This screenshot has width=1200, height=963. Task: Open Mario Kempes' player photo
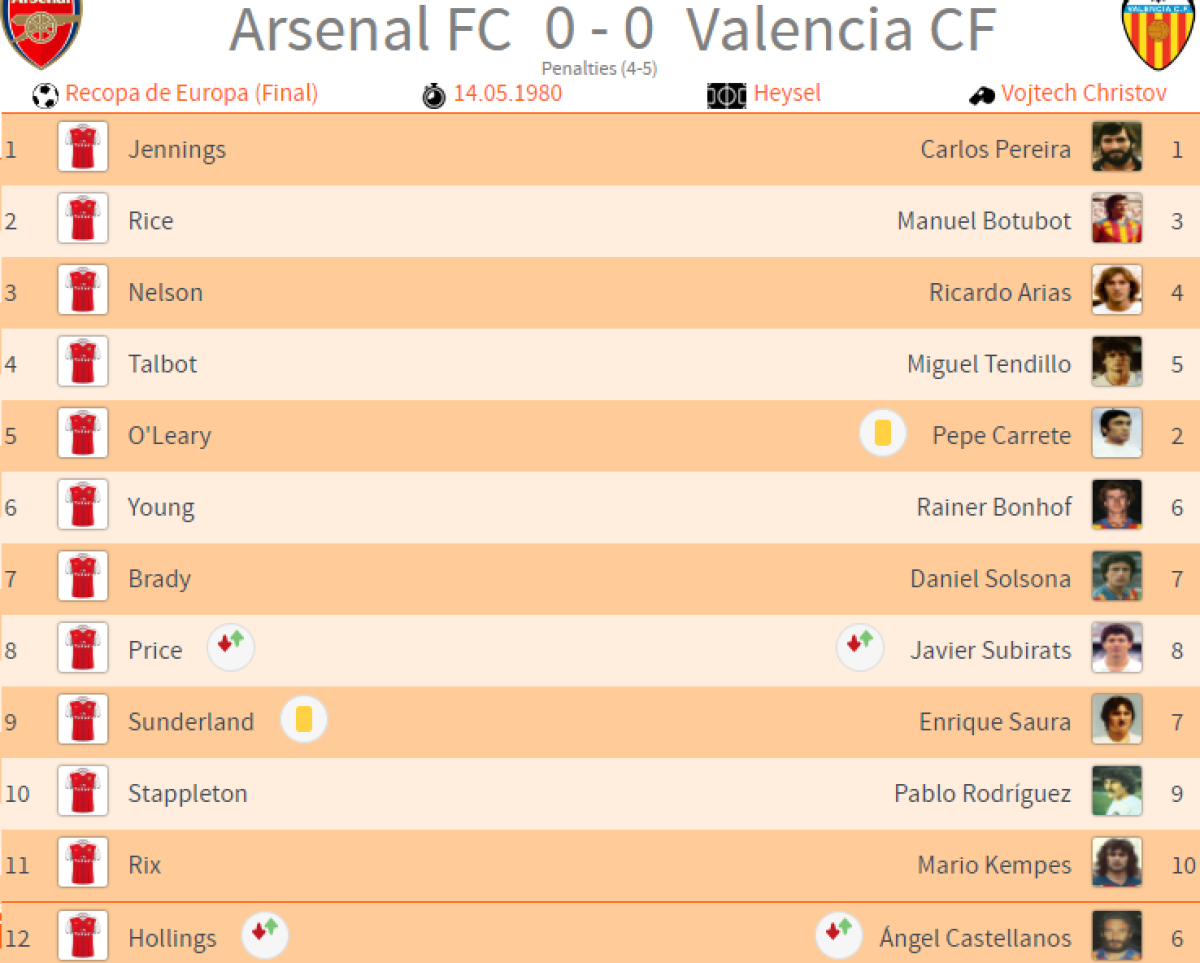[1116, 863]
